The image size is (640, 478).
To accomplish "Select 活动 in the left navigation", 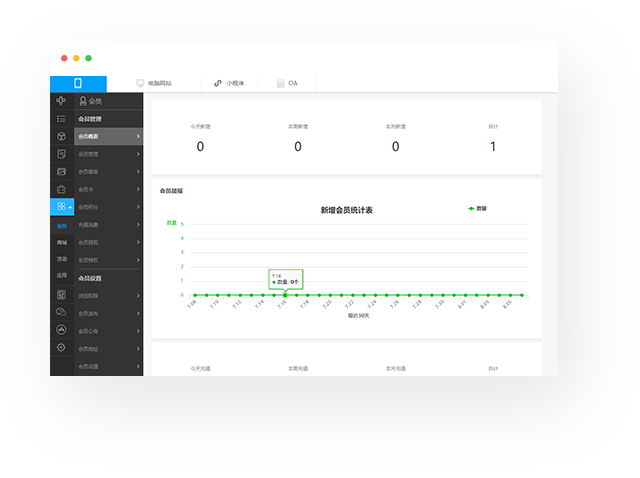I will pyautogui.click(x=61, y=259).
